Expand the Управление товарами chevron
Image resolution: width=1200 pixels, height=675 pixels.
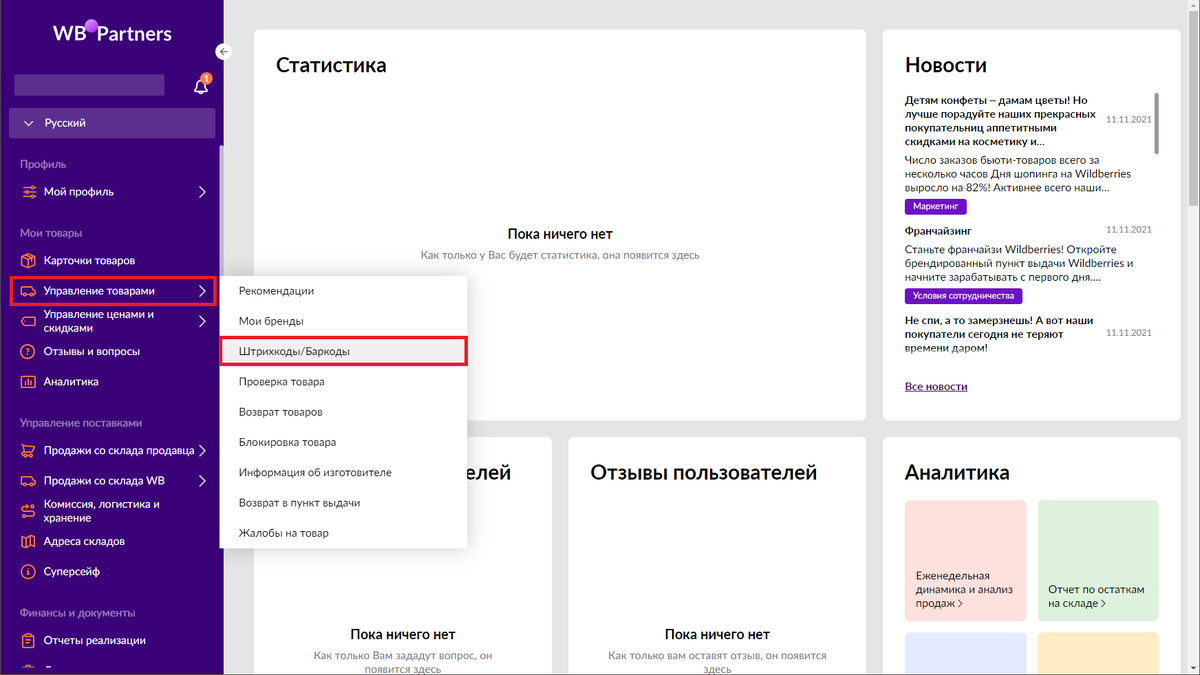(x=202, y=291)
